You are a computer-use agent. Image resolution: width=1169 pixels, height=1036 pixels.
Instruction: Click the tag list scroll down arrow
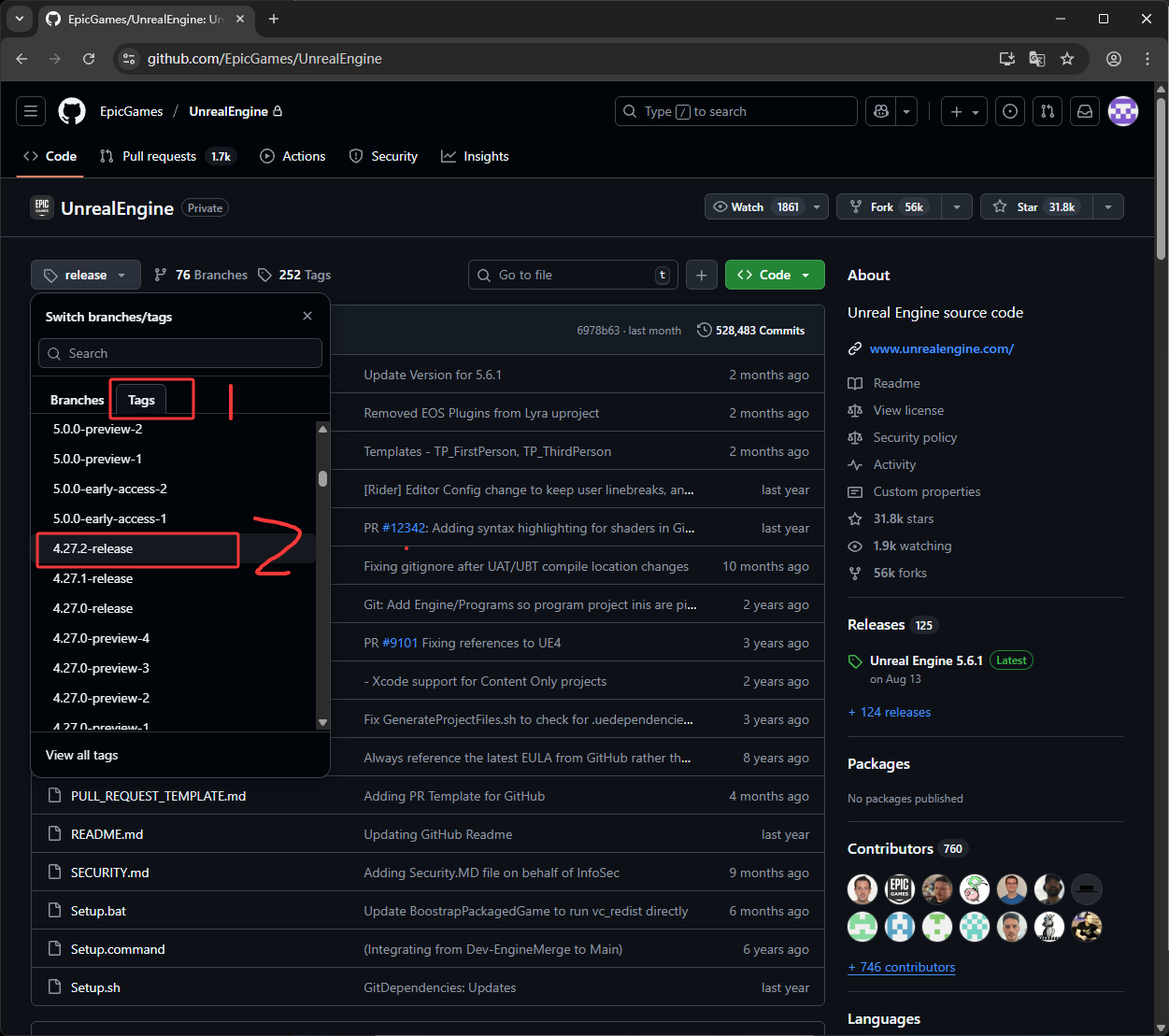point(322,722)
